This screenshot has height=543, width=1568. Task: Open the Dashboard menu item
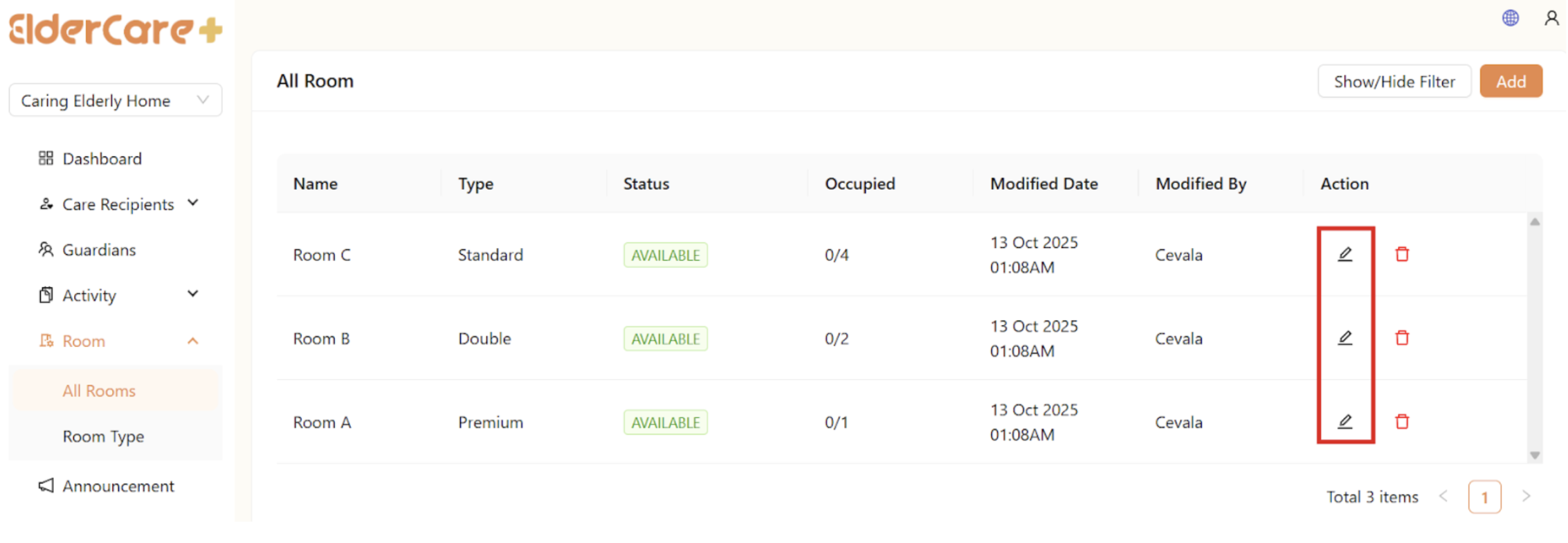[x=102, y=159]
